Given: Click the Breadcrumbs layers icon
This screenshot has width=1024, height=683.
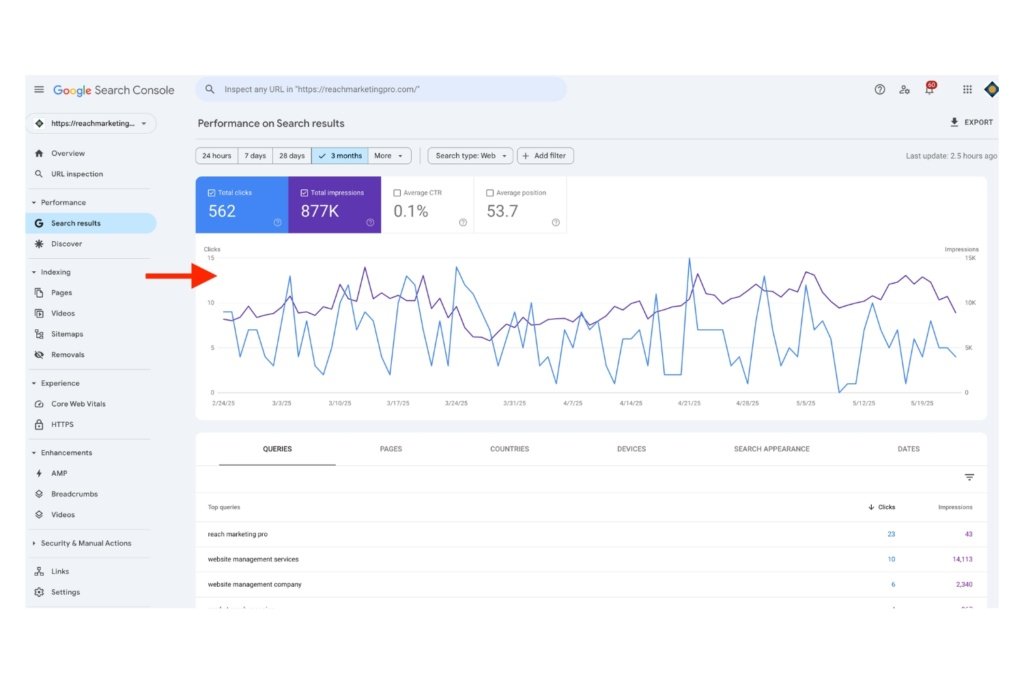Looking at the screenshot, I should pyautogui.click(x=39, y=494).
